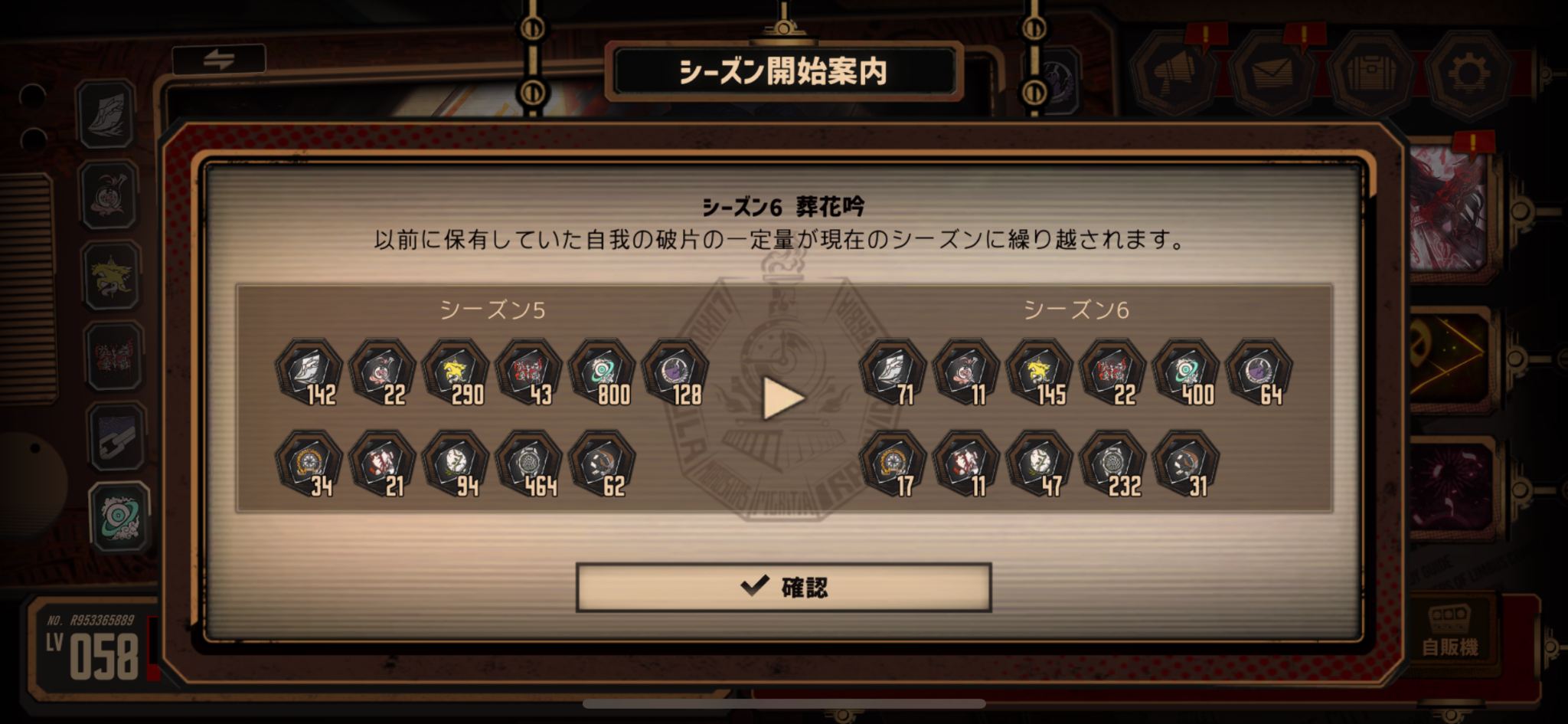The width and height of the screenshot is (1568, 724).
Task: Toggle the swap arrows button at top left
Action: [x=219, y=59]
